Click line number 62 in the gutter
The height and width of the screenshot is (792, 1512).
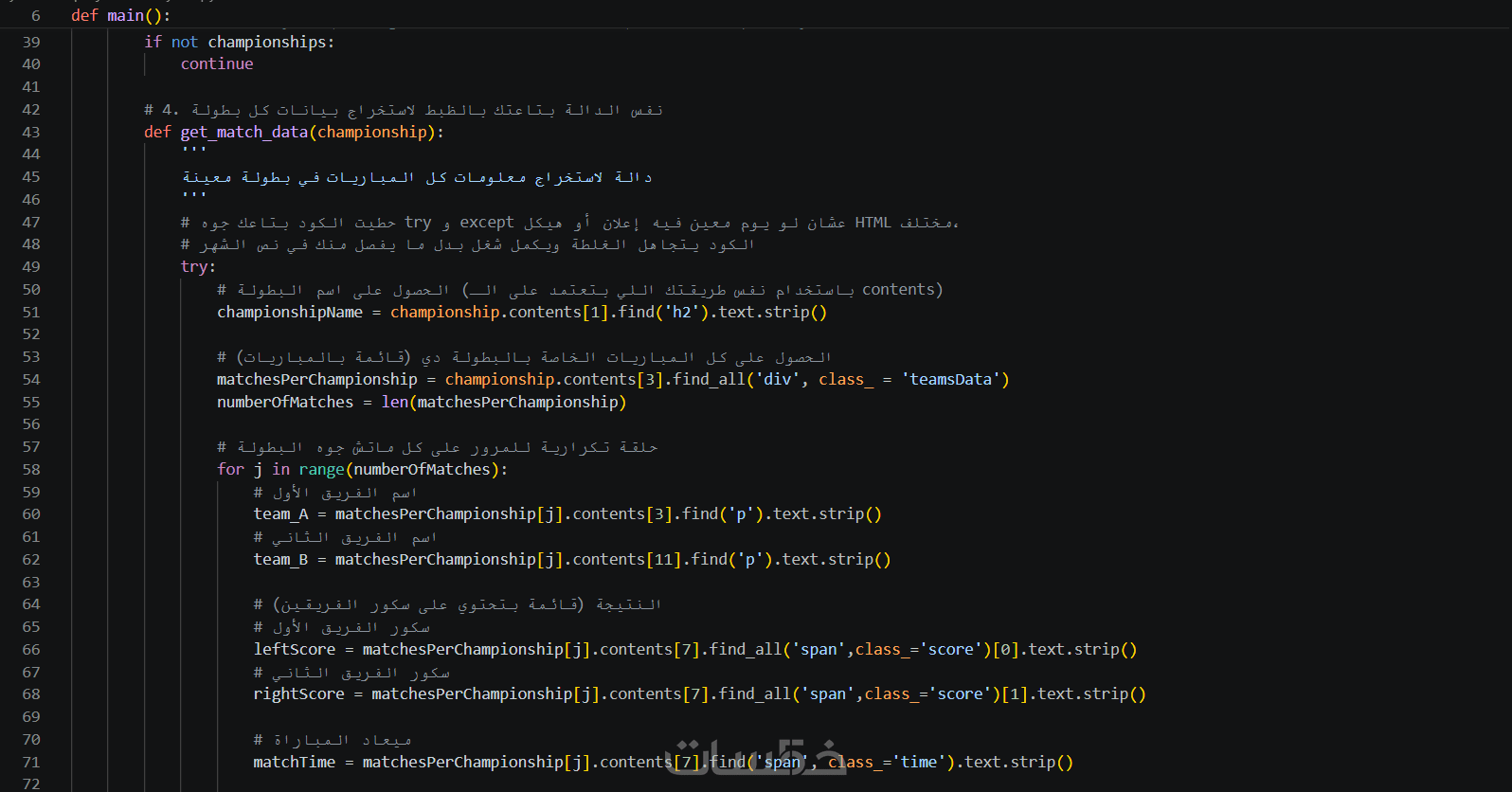(x=31, y=559)
